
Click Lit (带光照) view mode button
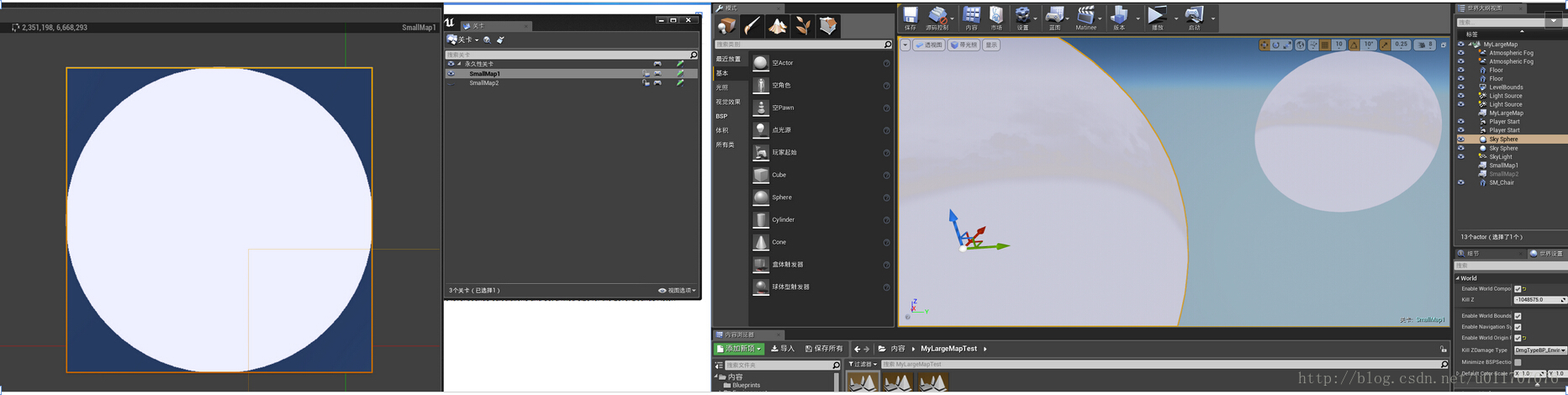[x=964, y=45]
